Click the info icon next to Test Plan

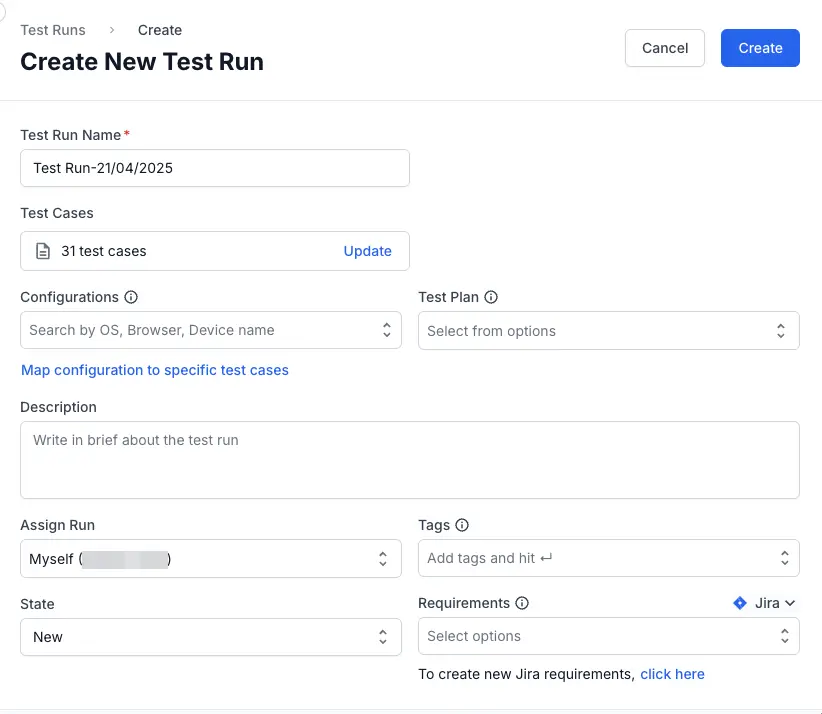coord(491,297)
